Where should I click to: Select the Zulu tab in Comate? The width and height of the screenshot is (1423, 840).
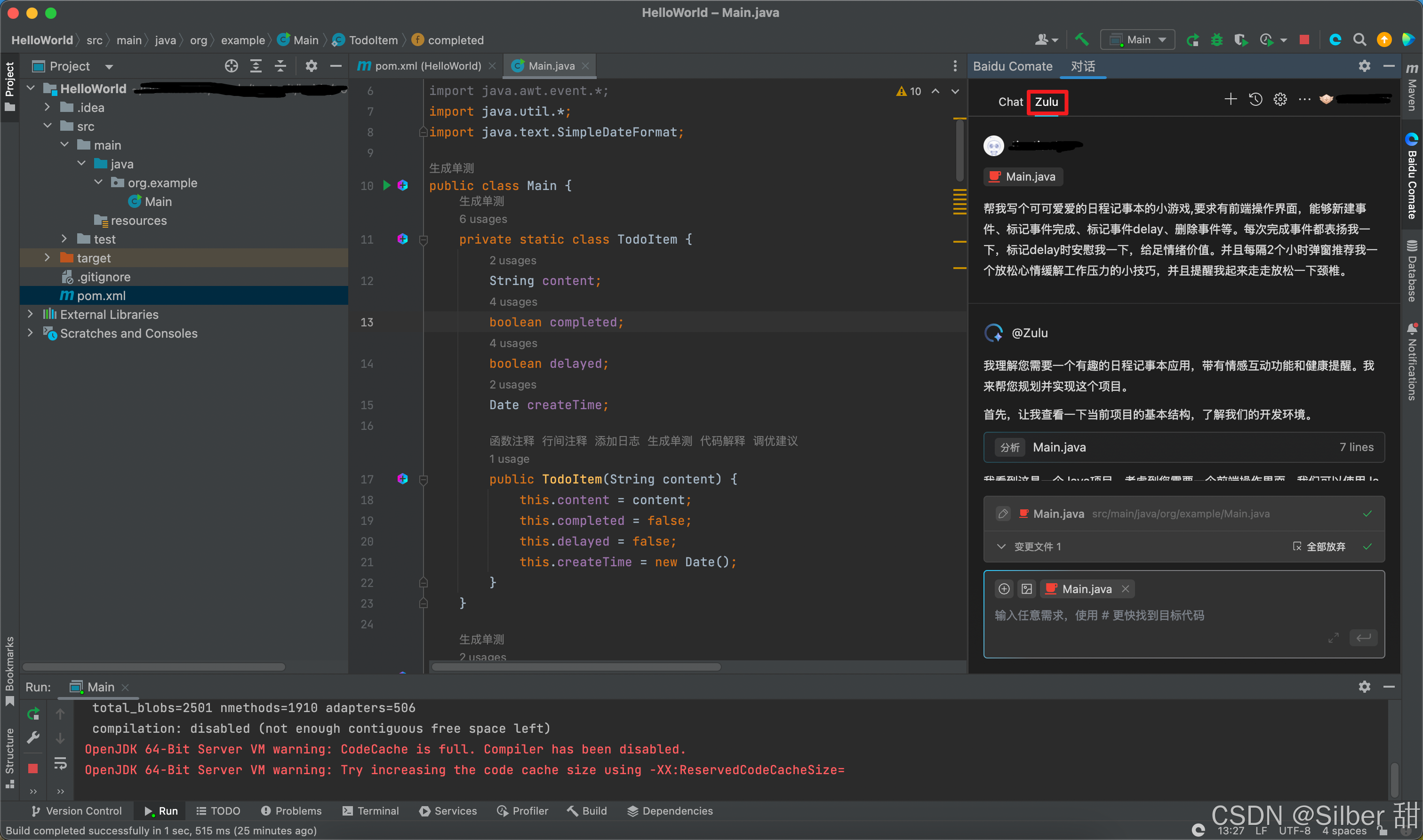pos(1047,102)
